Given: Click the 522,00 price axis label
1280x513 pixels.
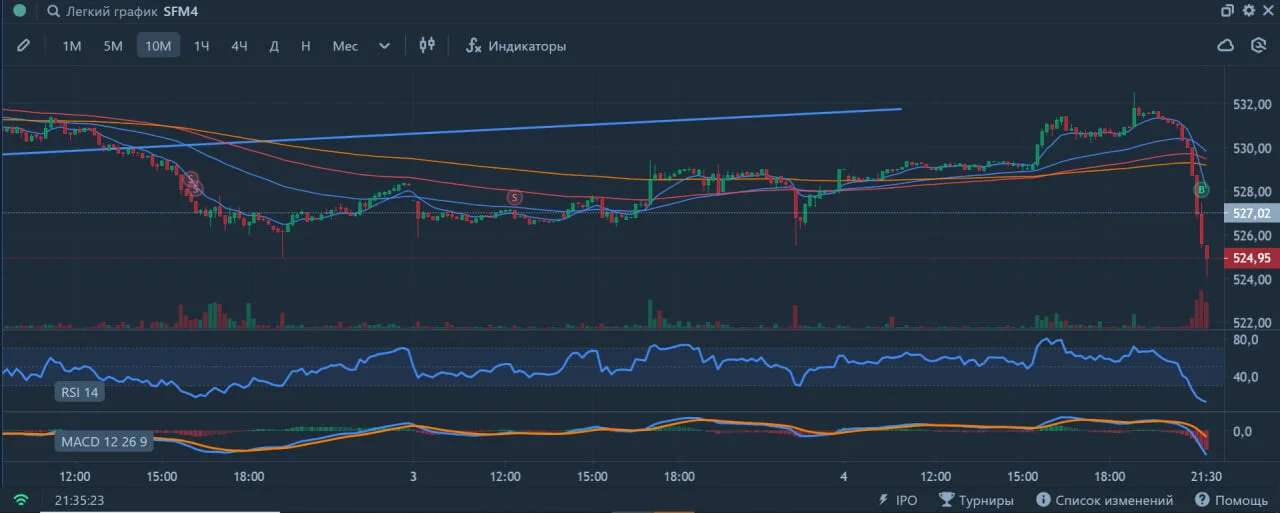Looking at the screenshot, I should tap(1252, 323).
